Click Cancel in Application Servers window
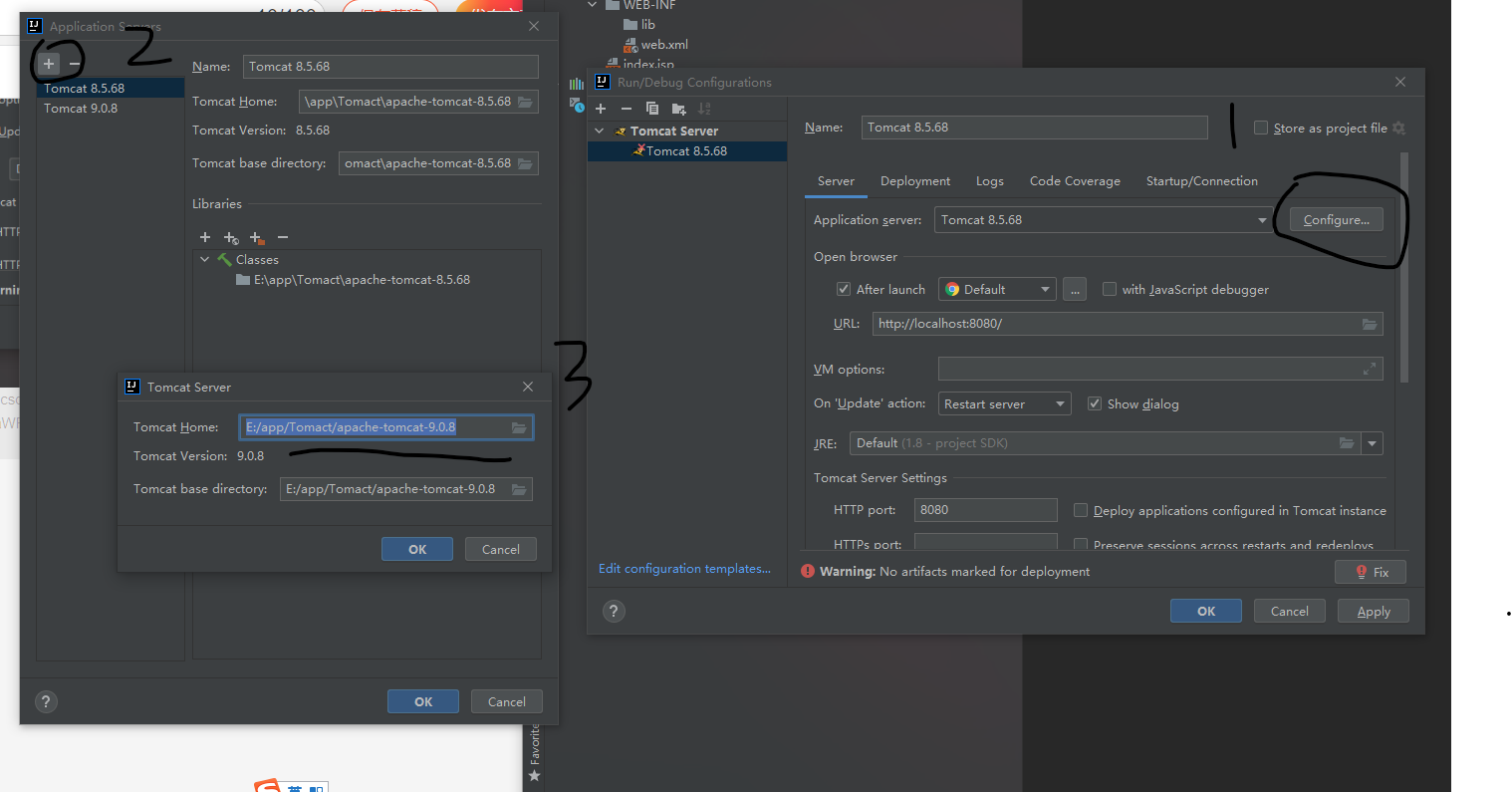The height and width of the screenshot is (792, 1512). pos(507,702)
